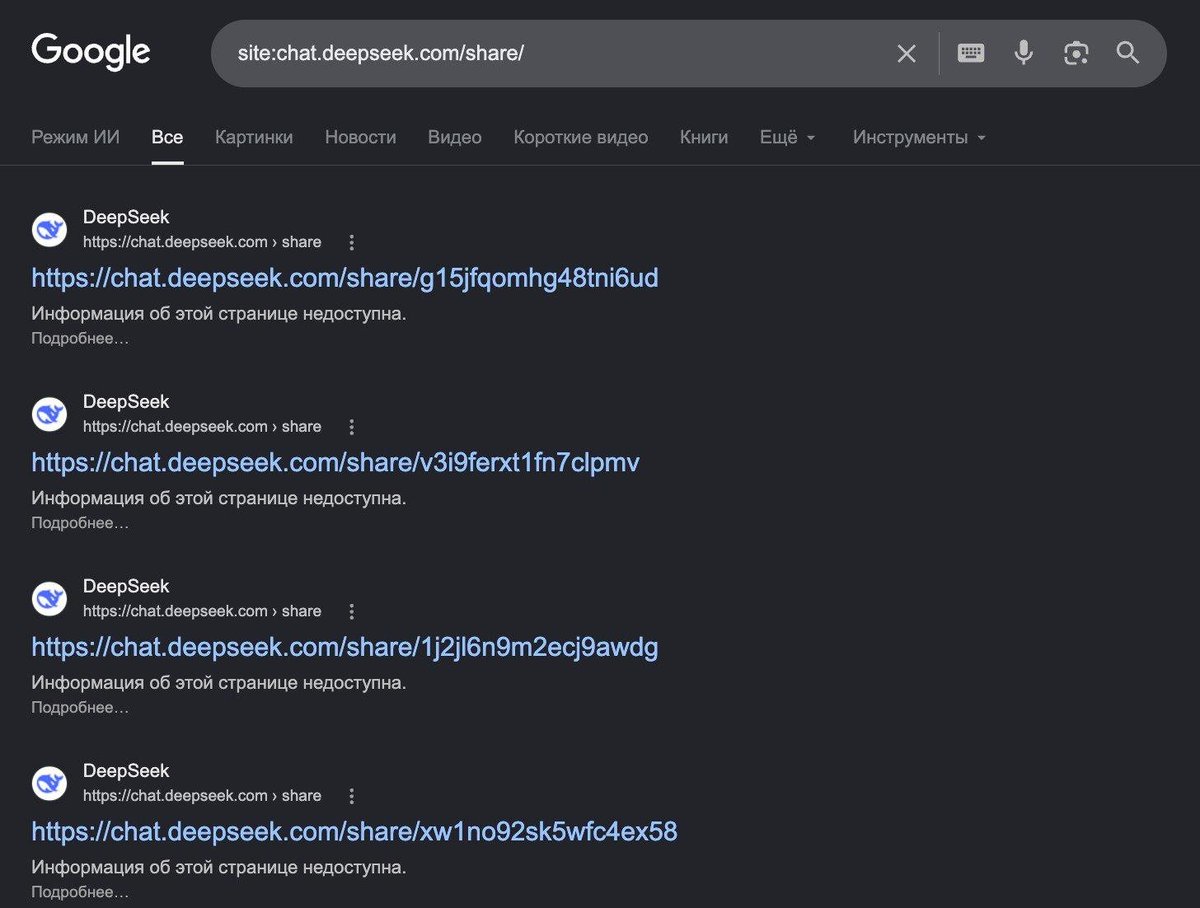The image size is (1200, 908).
Task: Open three-dot menu of xw1no92sk5wfc4ex58 result
Action: [351, 796]
